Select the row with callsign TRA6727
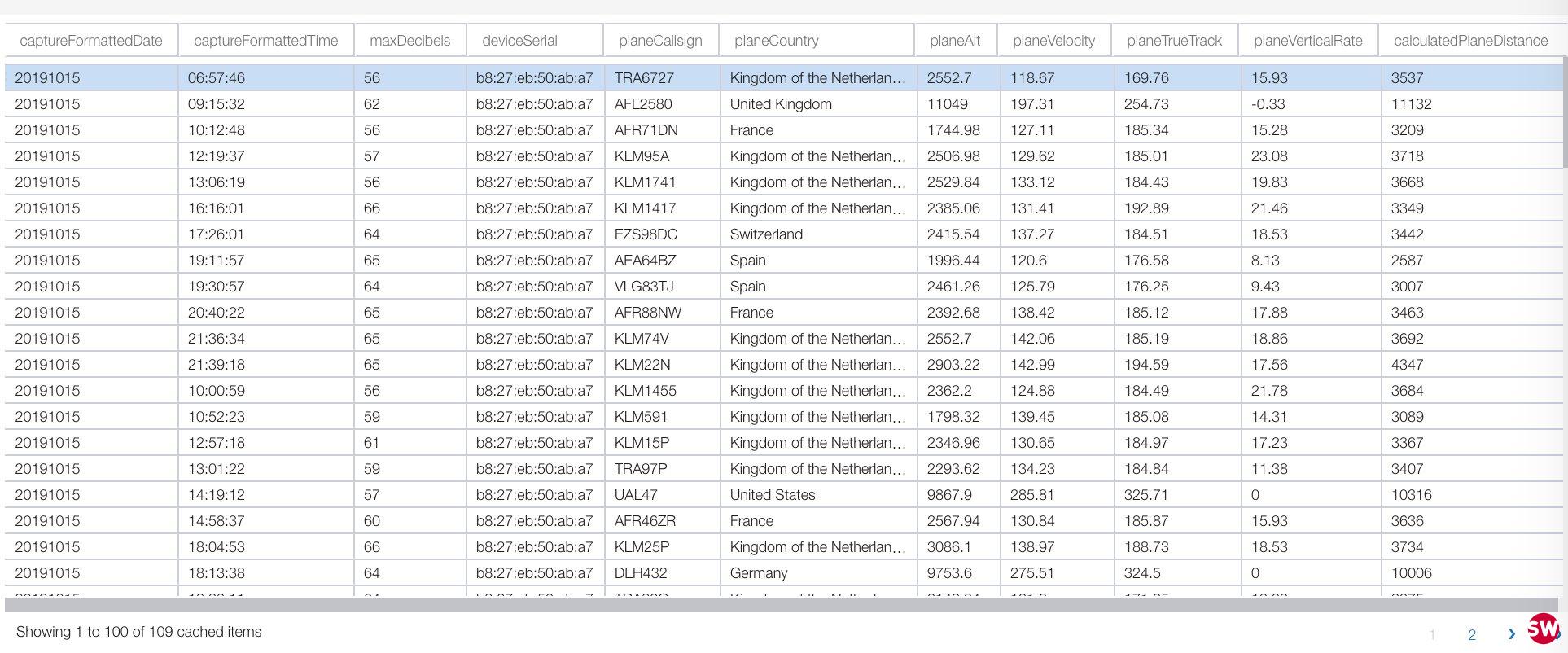Viewport: 1568px width, 653px height. pyautogui.click(x=784, y=78)
